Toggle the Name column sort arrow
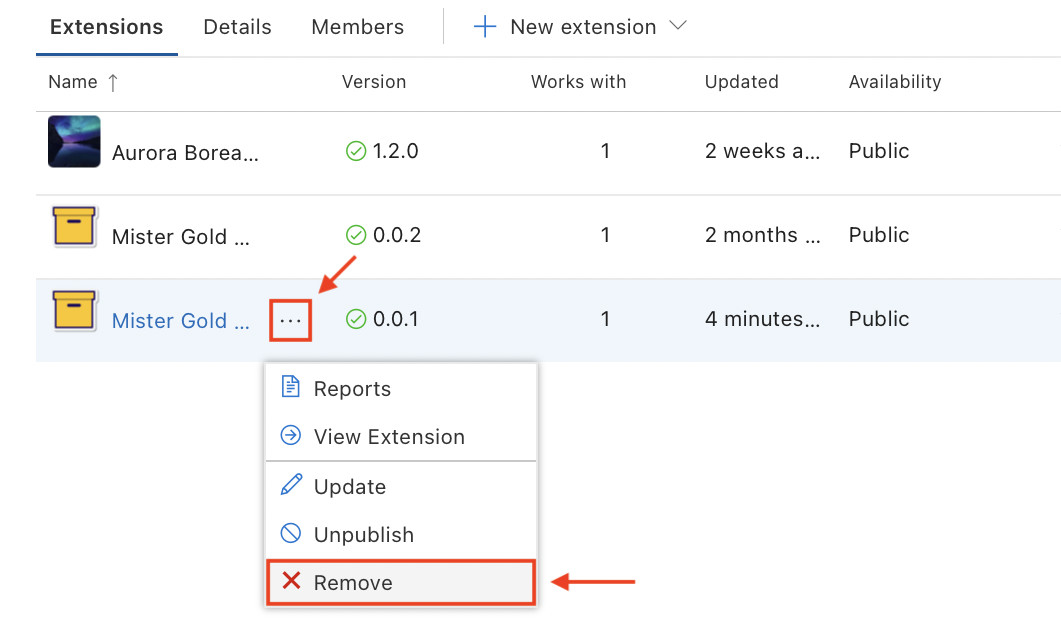Viewport: 1061px width, 624px height. (x=112, y=82)
